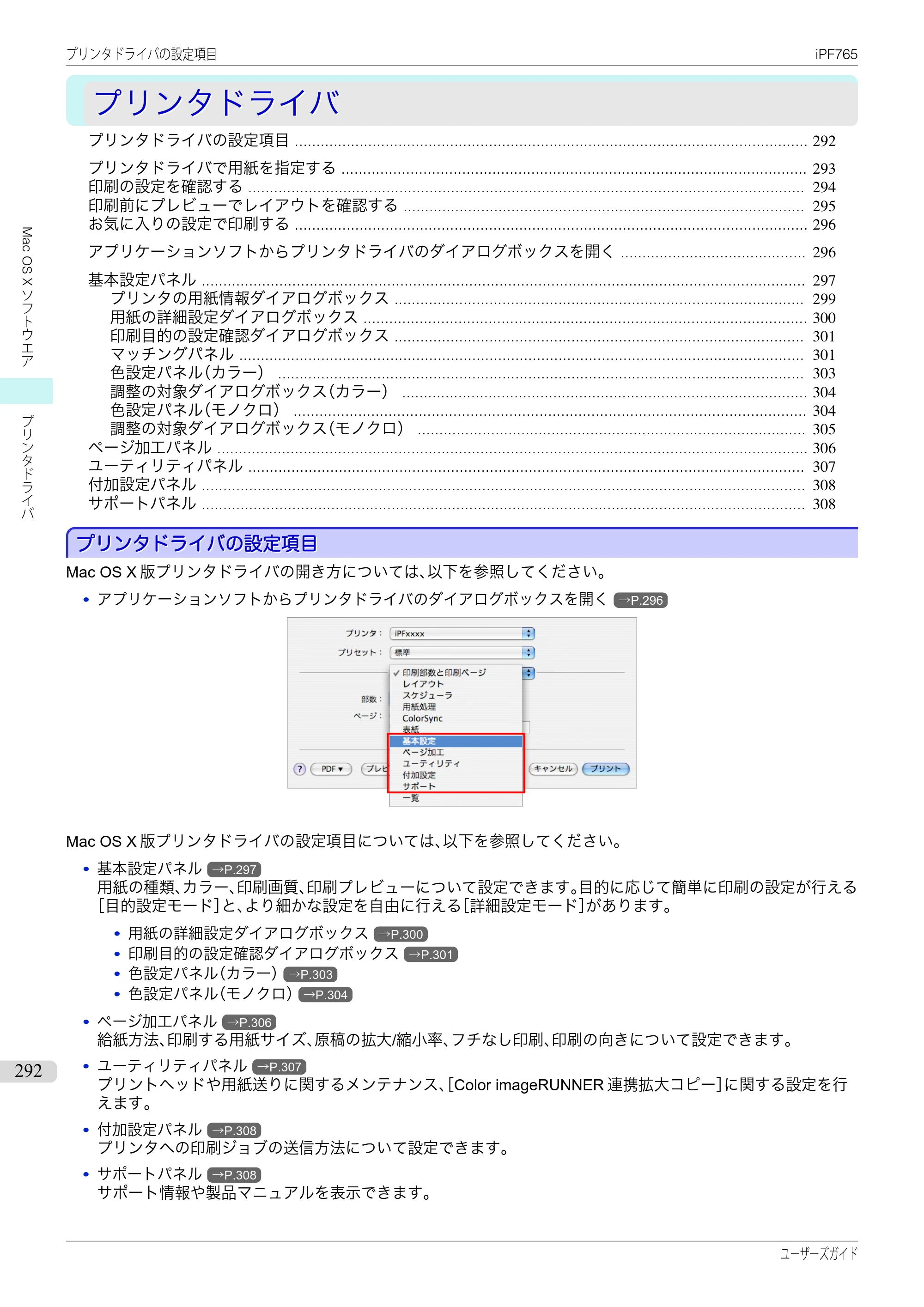Screen dimensions: 924x1307
Task: Open contents entry プリンタドライバの設定項目 292
Action: point(462,140)
